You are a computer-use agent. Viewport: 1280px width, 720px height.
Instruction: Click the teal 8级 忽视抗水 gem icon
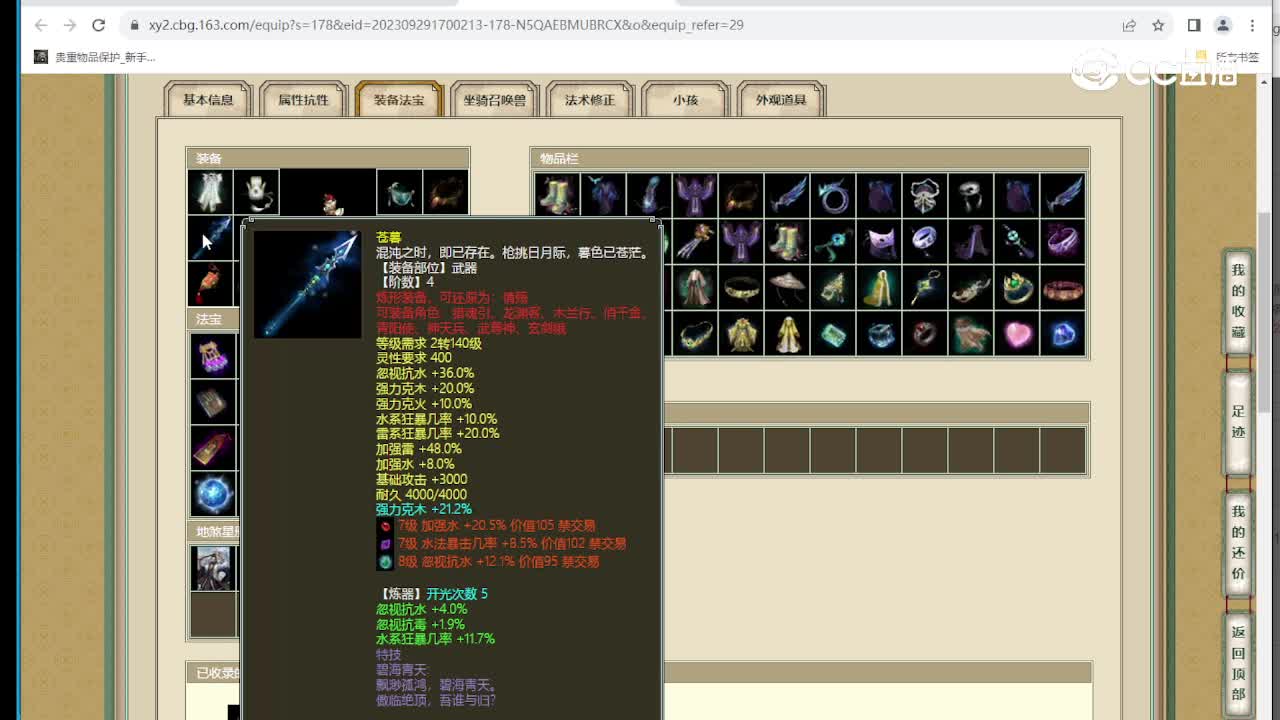385,562
